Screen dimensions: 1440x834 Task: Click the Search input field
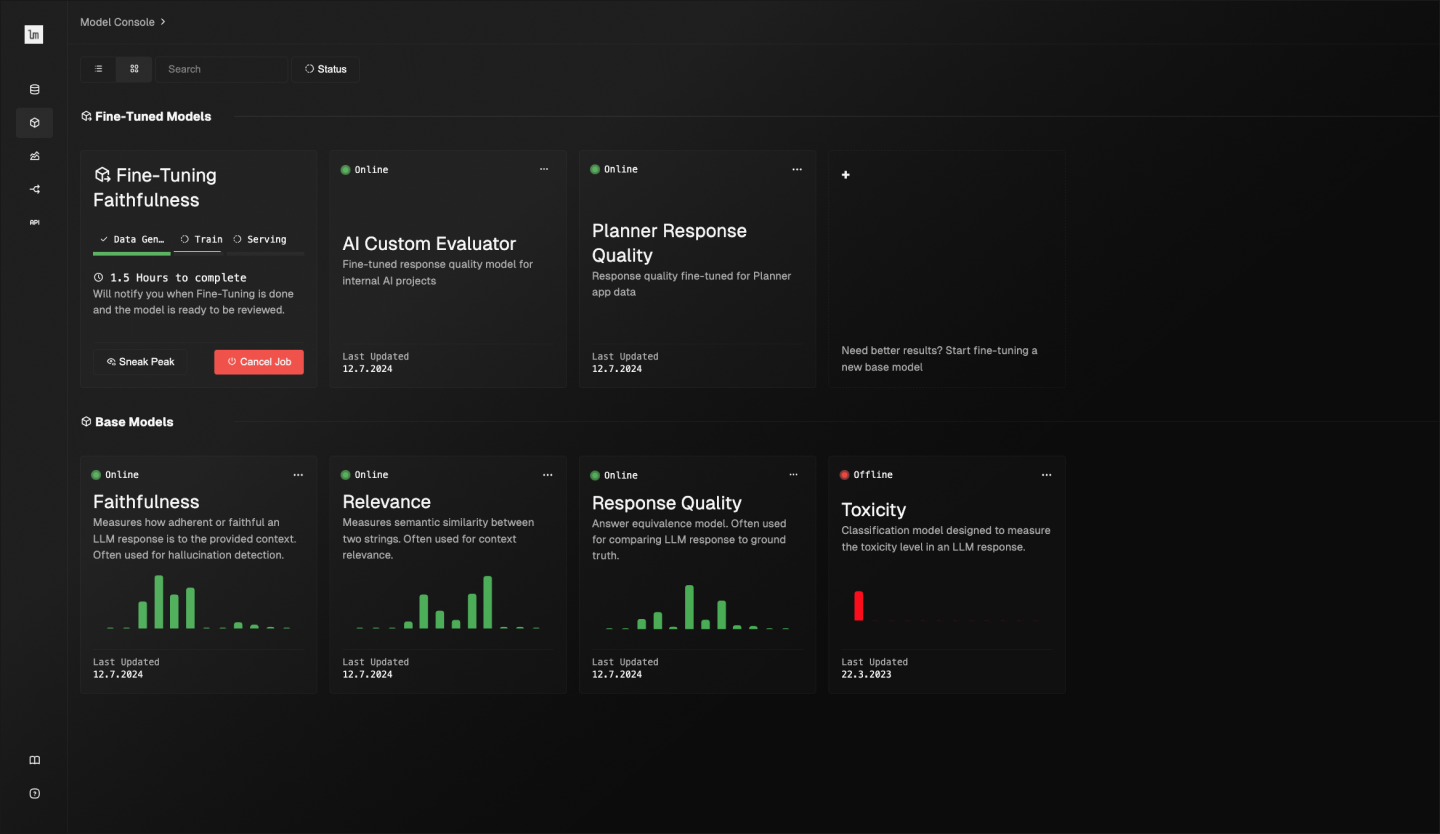pos(221,69)
